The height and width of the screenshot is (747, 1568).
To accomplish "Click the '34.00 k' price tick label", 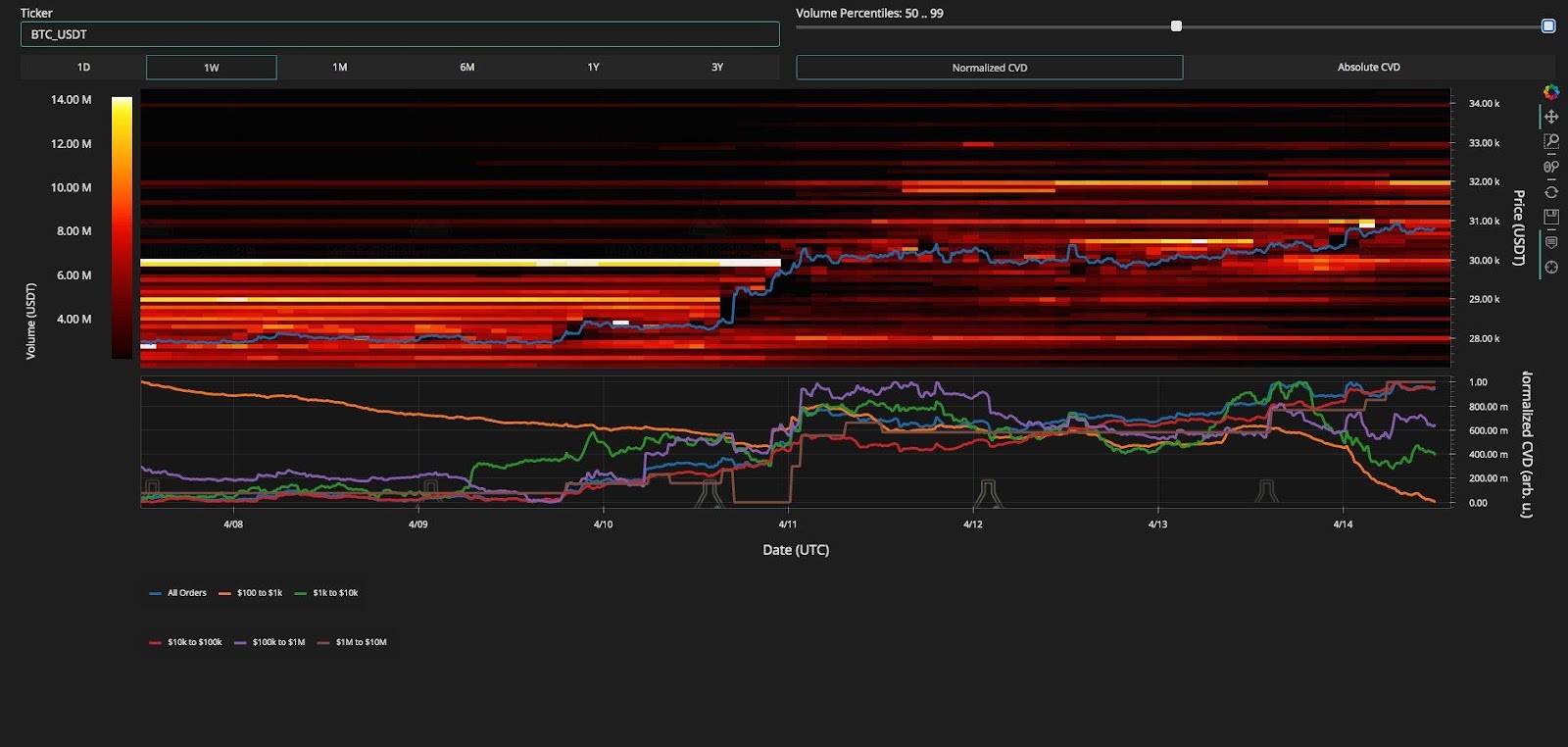I will tap(1484, 104).
